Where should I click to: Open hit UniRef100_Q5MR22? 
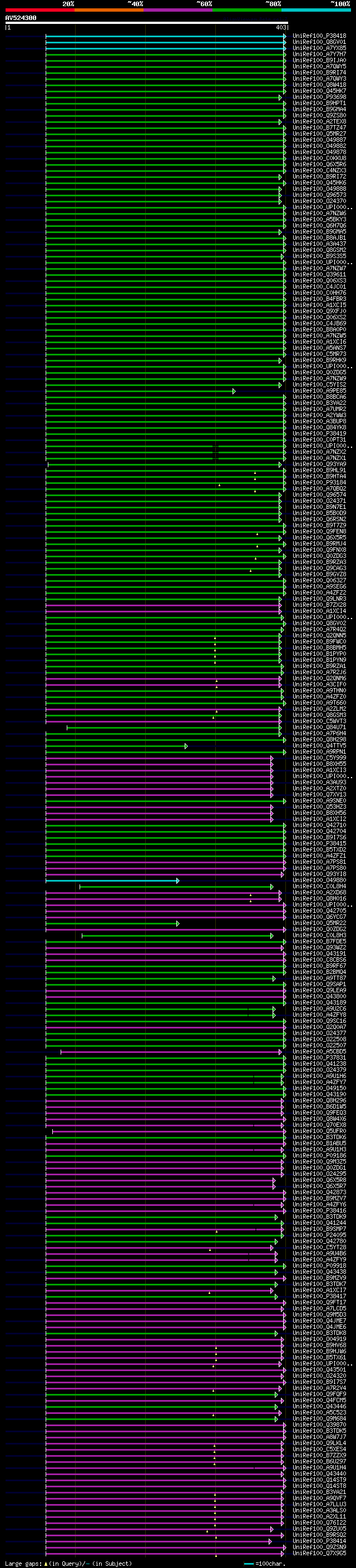[319, 923]
